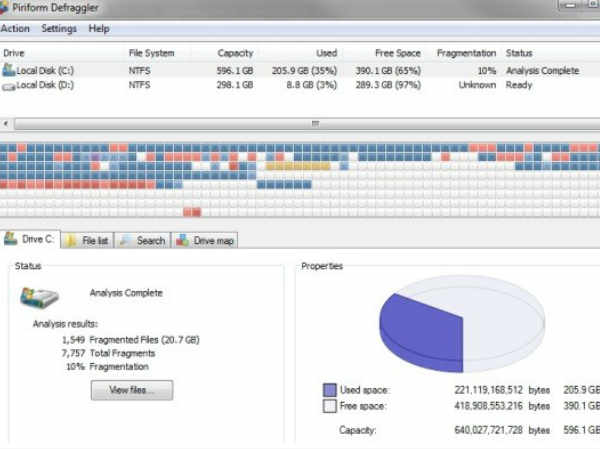The width and height of the screenshot is (600, 450).
Task: Click the 8.8 GB (3%) used value
Action: click(312, 85)
